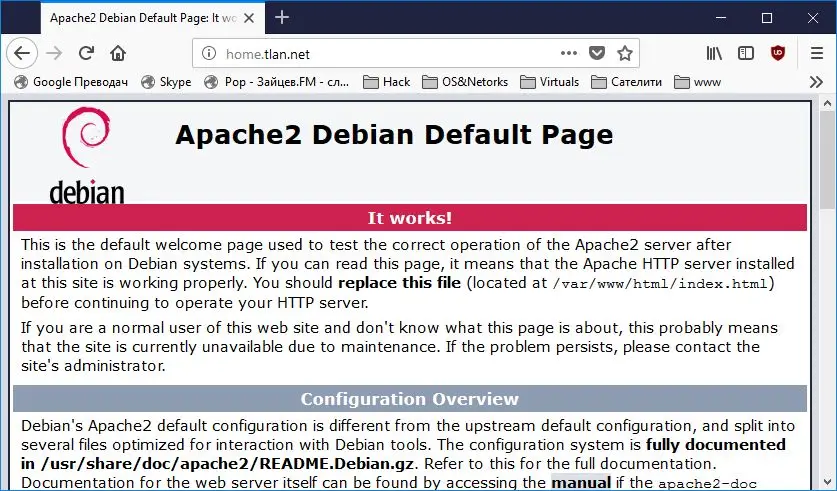This screenshot has height=491, width=837.
Task: Open the Firefox hamburger menu
Action: [817, 53]
